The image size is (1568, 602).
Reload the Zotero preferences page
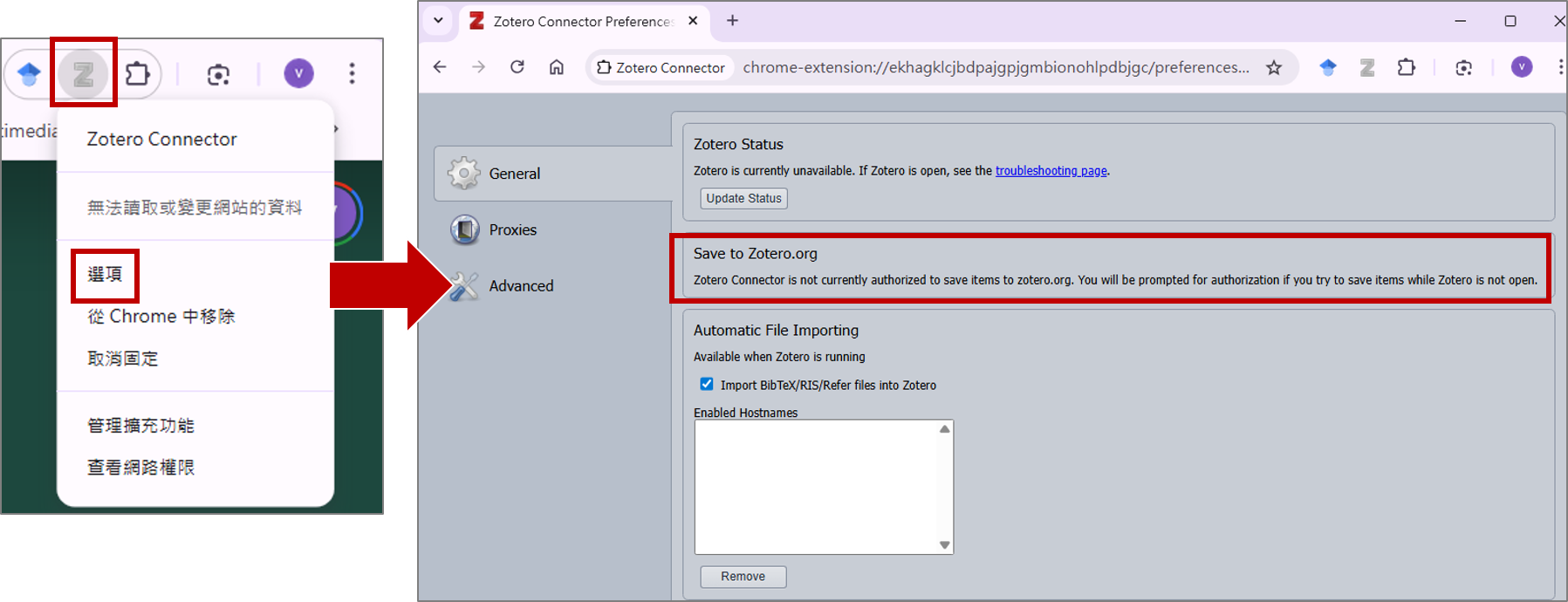[517, 67]
